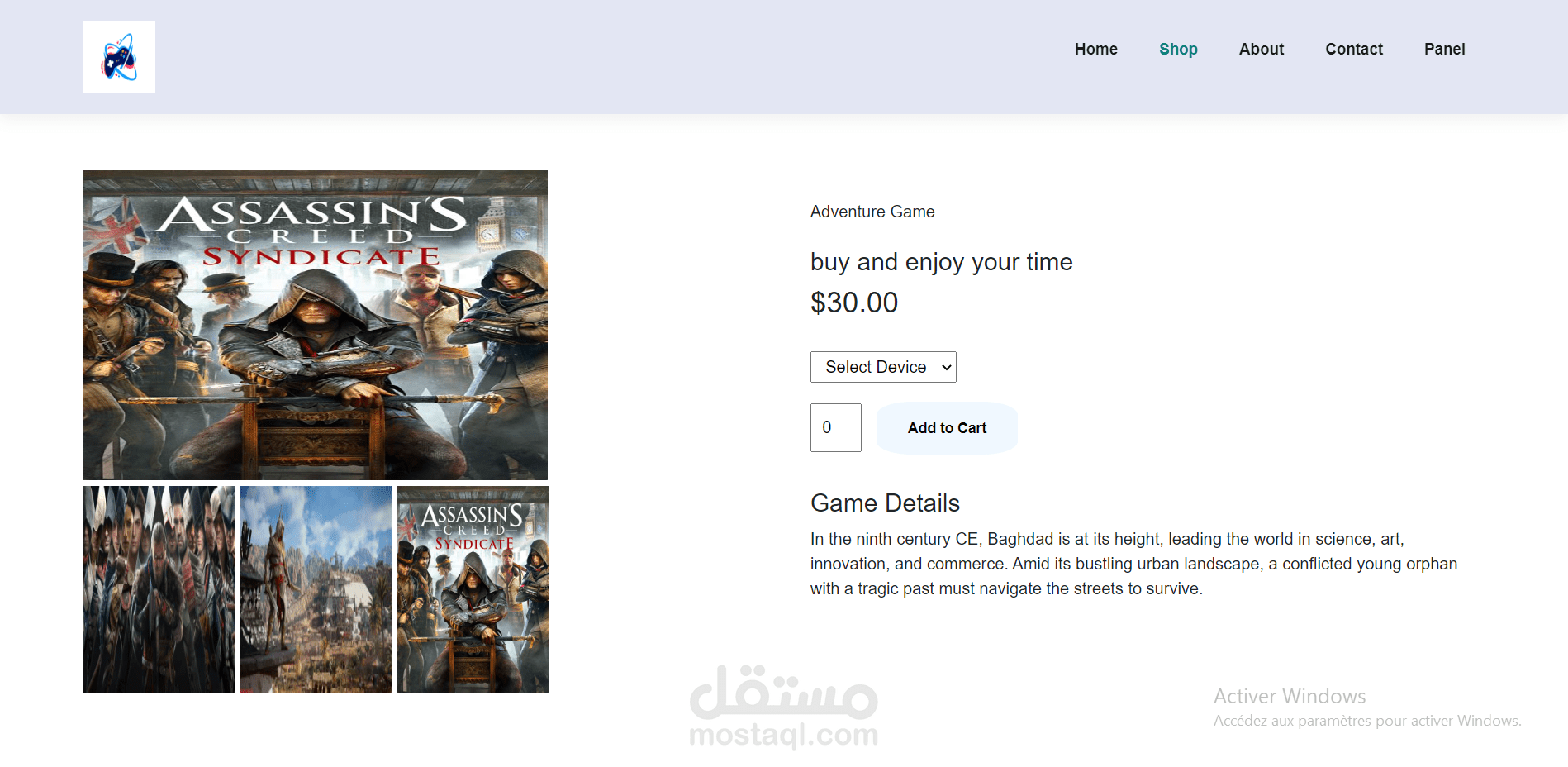The width and height of the screenshot is (1568, 767).
Task: Navigate to the About page
Action: coord(1262,49)
